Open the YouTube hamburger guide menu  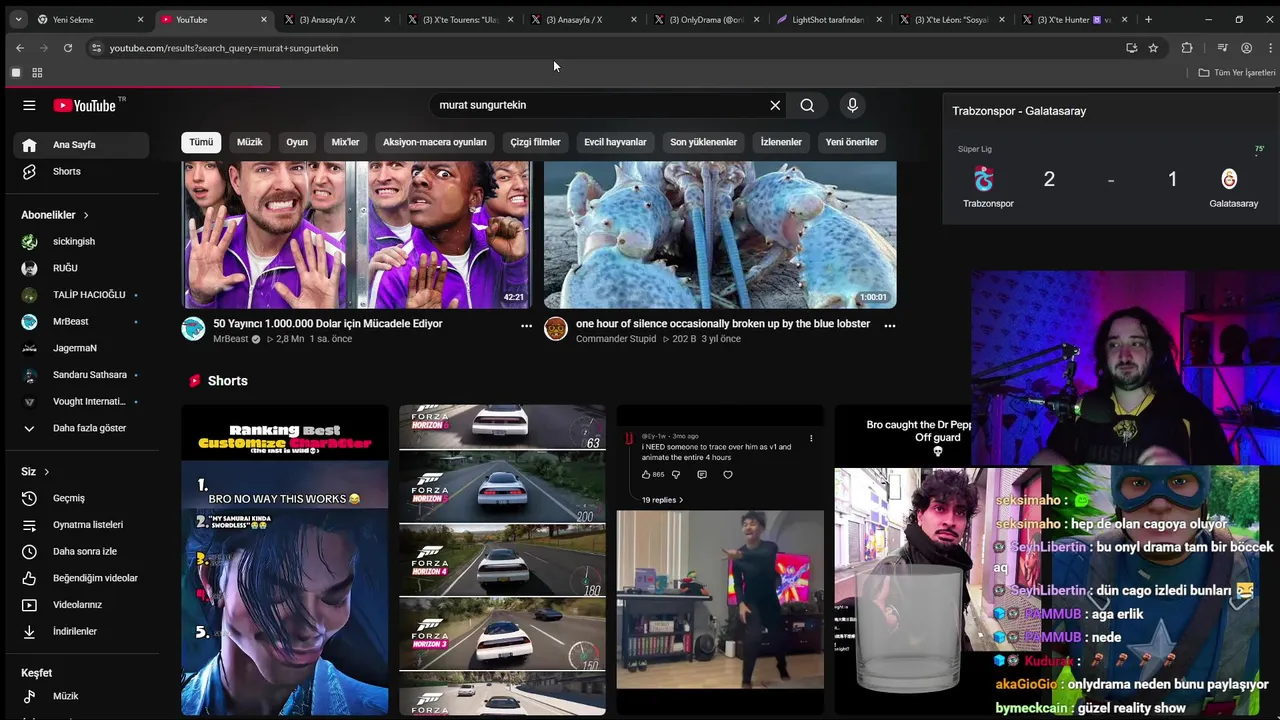click(x=29, y=105)
